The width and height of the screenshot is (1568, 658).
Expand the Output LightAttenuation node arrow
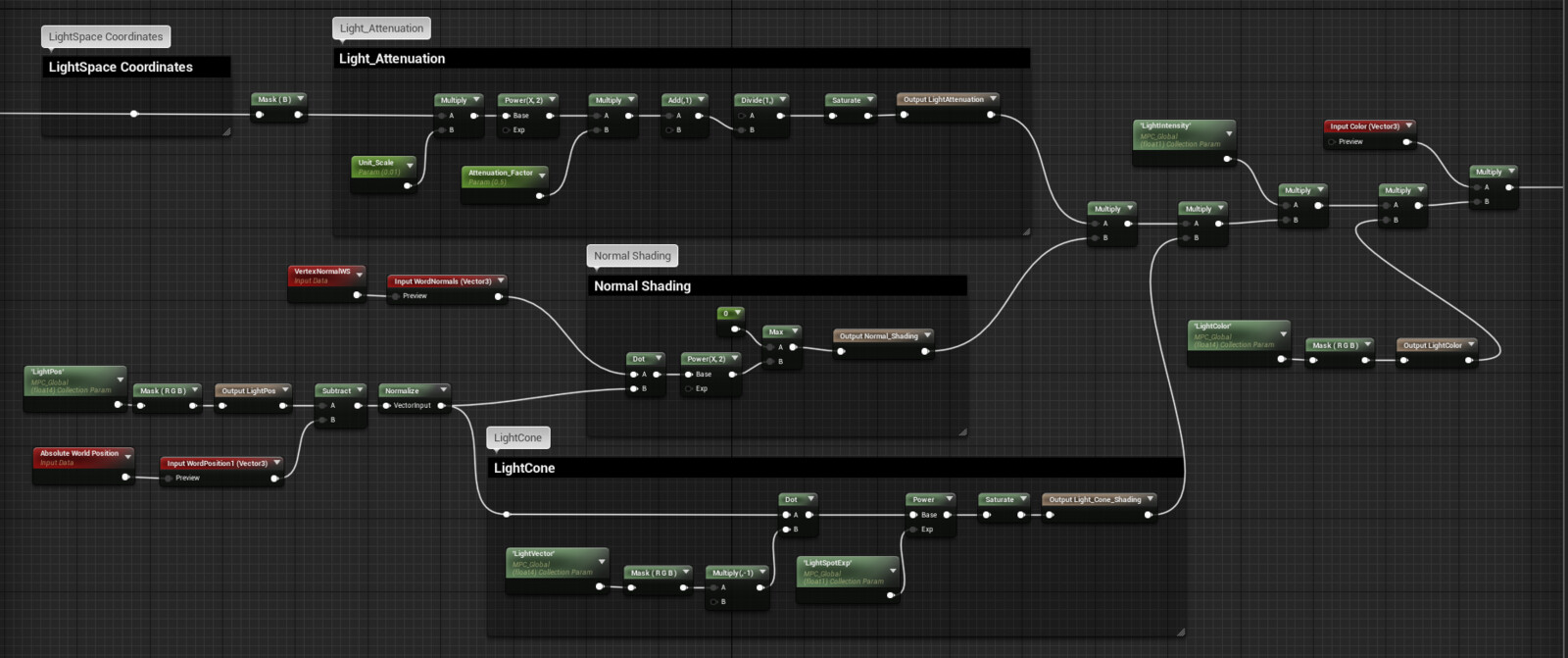click(993, 99)
